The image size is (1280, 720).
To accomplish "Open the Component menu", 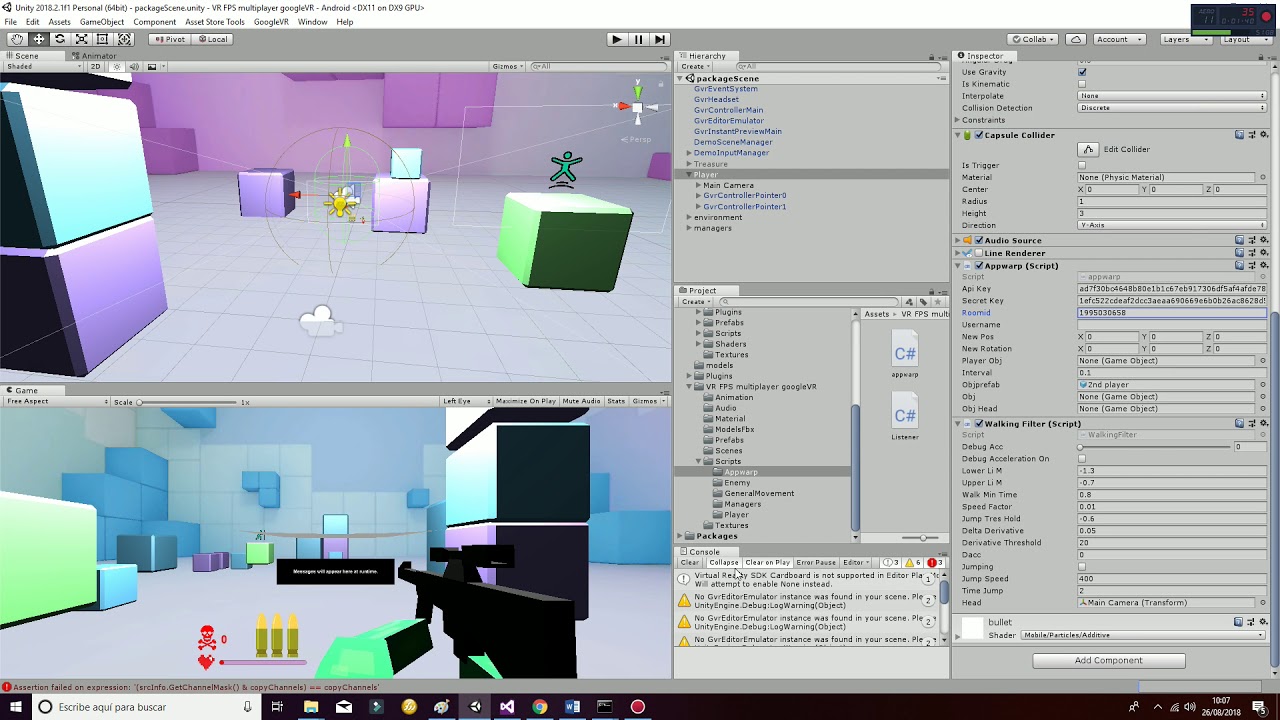I will click(154, 22).
